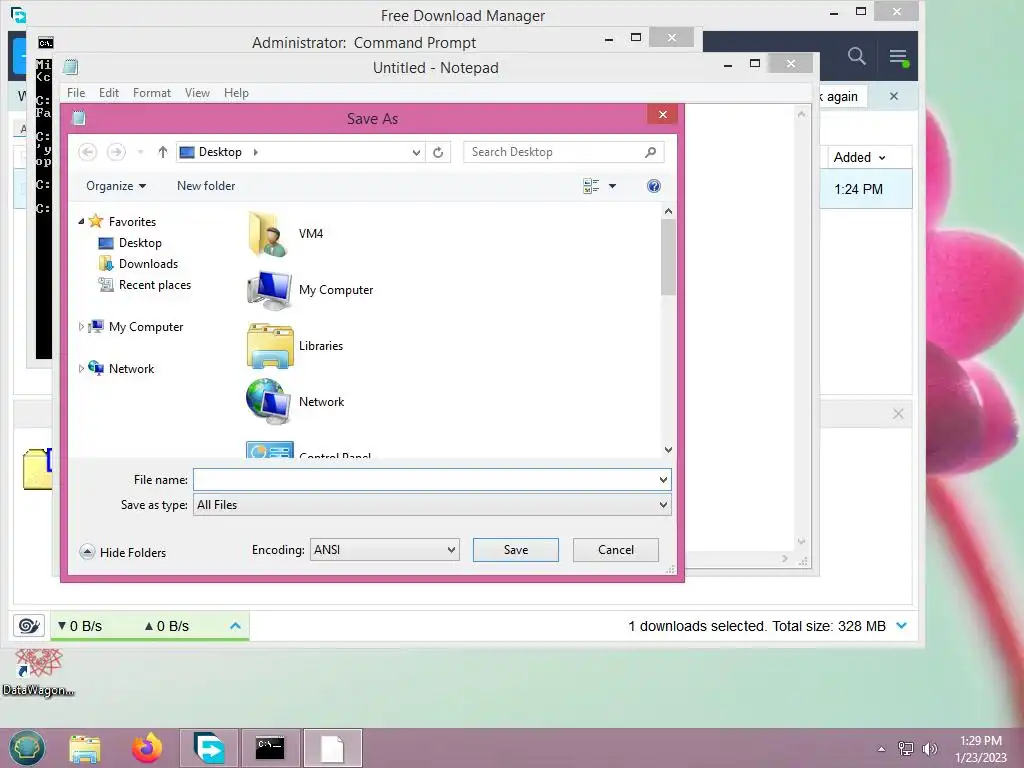Viewport: 1024px width, 768px height.
Task: Click the file list scrollbar up arrow
Action: (668, 212)
